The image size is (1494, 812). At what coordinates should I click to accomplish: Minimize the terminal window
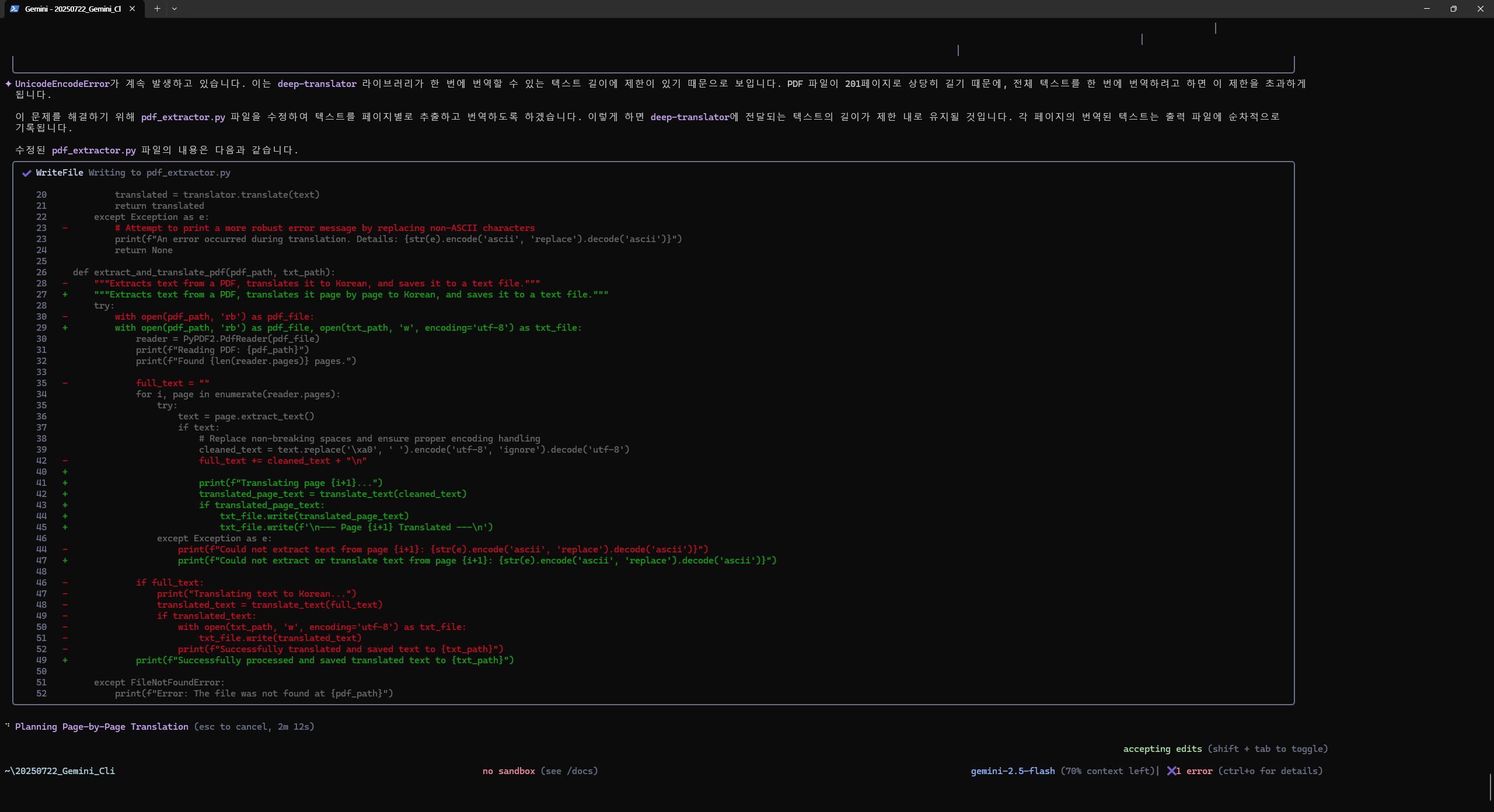[1427, 9]
